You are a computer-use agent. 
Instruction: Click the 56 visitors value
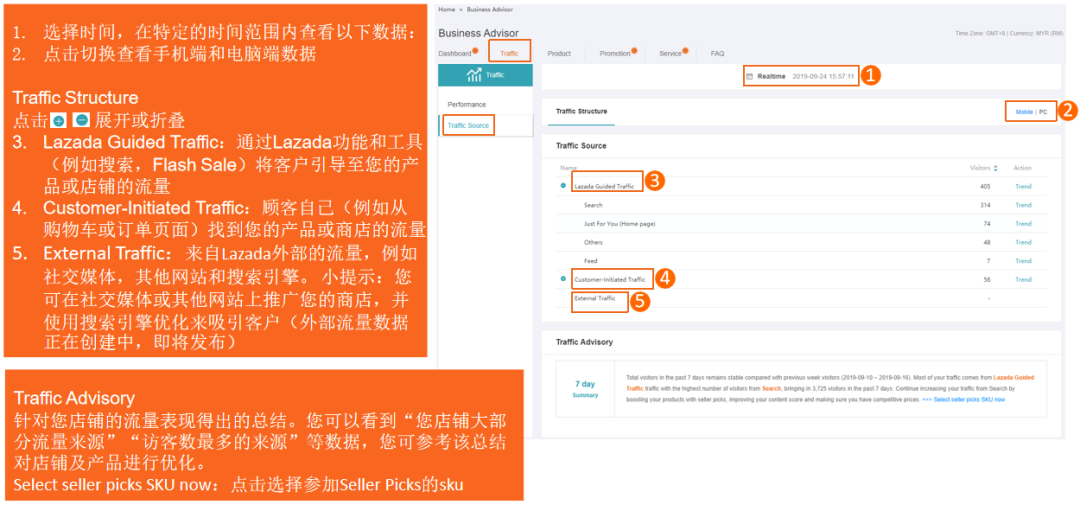pyautogui.click(x=986, y=280)
